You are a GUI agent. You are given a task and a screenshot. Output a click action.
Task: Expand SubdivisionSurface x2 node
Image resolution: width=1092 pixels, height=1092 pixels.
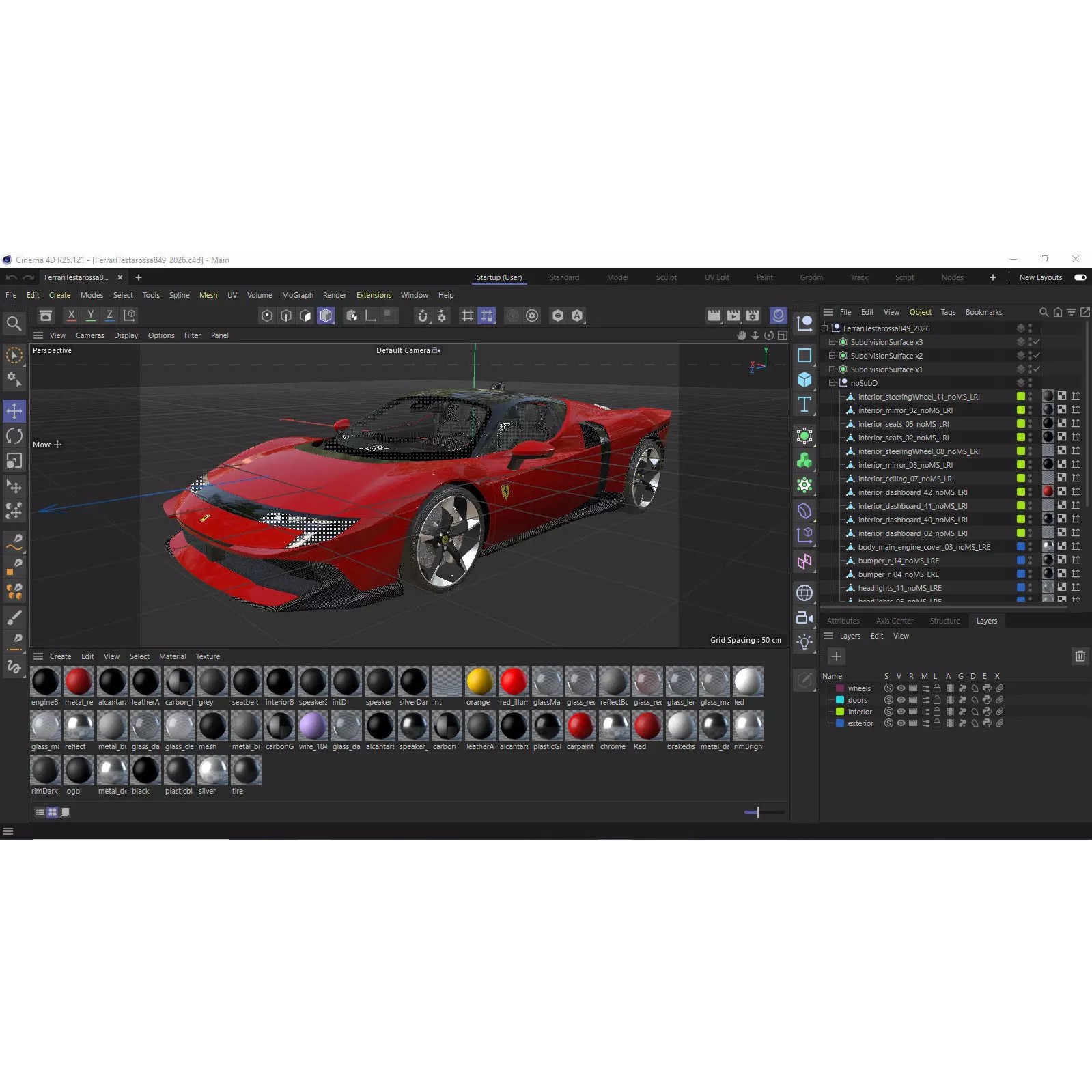click(x=832, y=356)
